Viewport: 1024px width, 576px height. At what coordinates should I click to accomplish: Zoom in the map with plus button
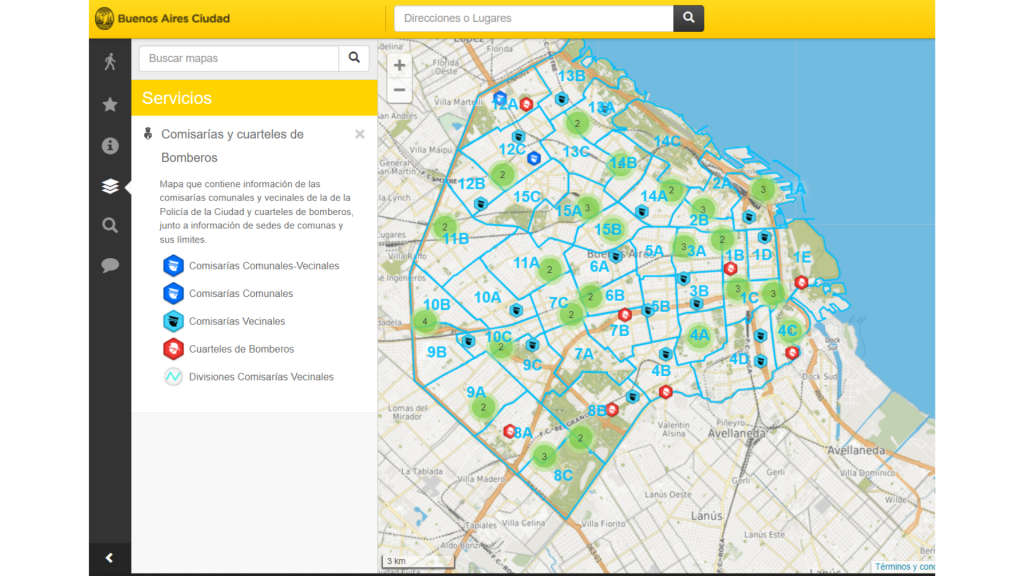coord(399,66)
